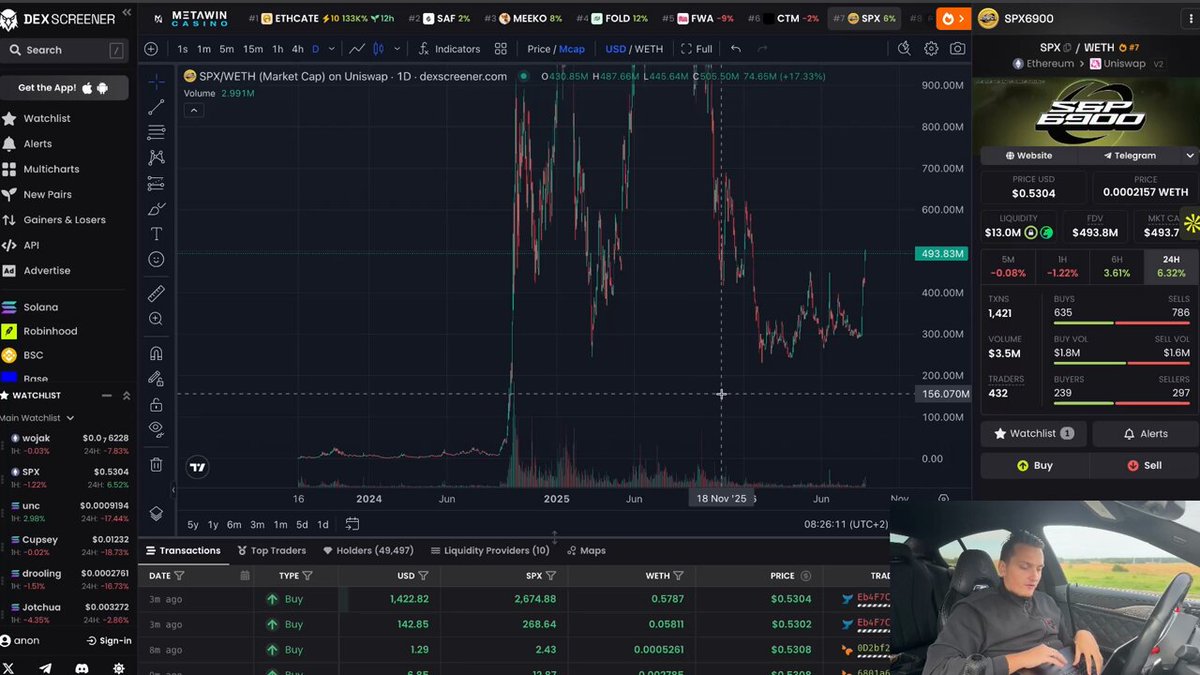The image size is (1200, 675).
Task: Select the trend line drawing tool
Action: 156,107
